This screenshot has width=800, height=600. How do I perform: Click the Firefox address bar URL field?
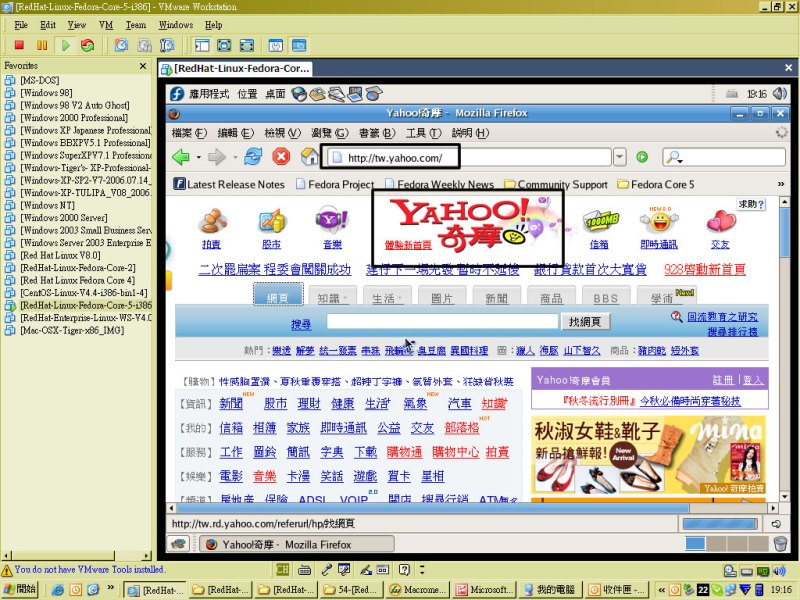468,158
